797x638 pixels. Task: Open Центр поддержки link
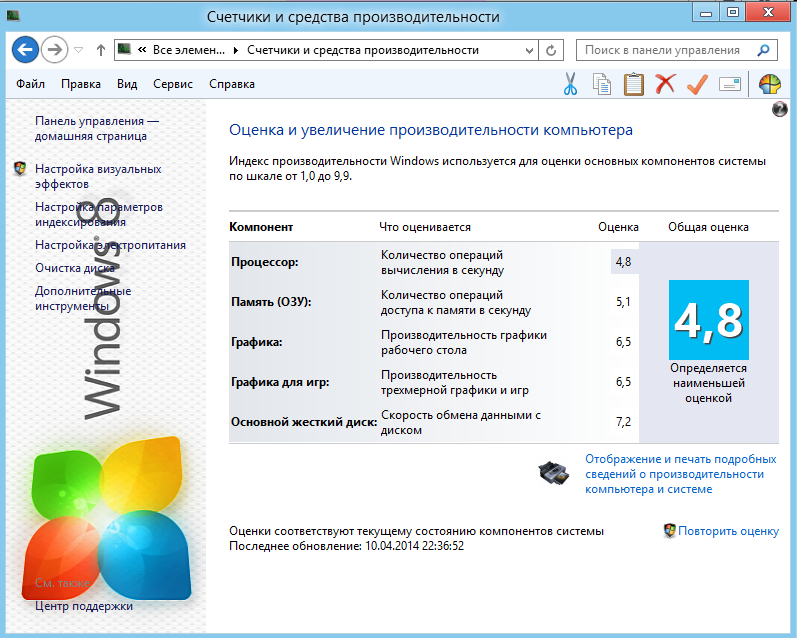[84, 606]
